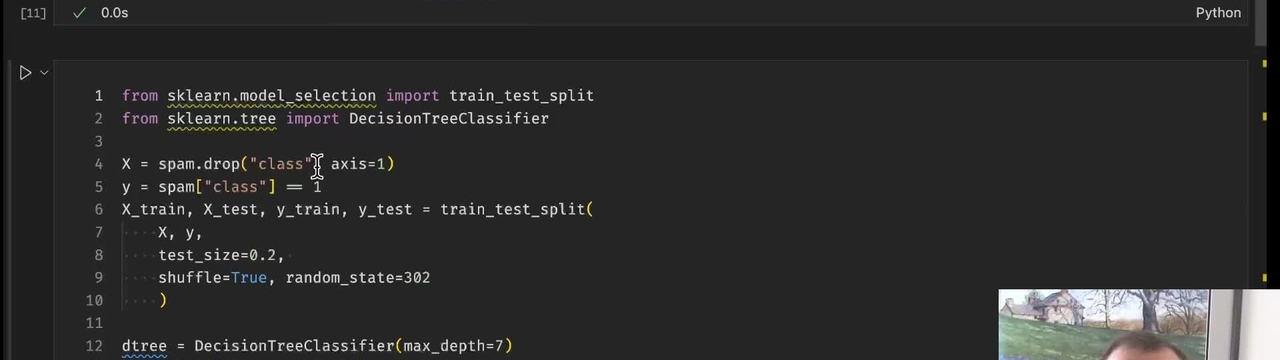Click random_state=302 in the code
The height and width of the screenshot is (360, 1280).
click(358, 278)
